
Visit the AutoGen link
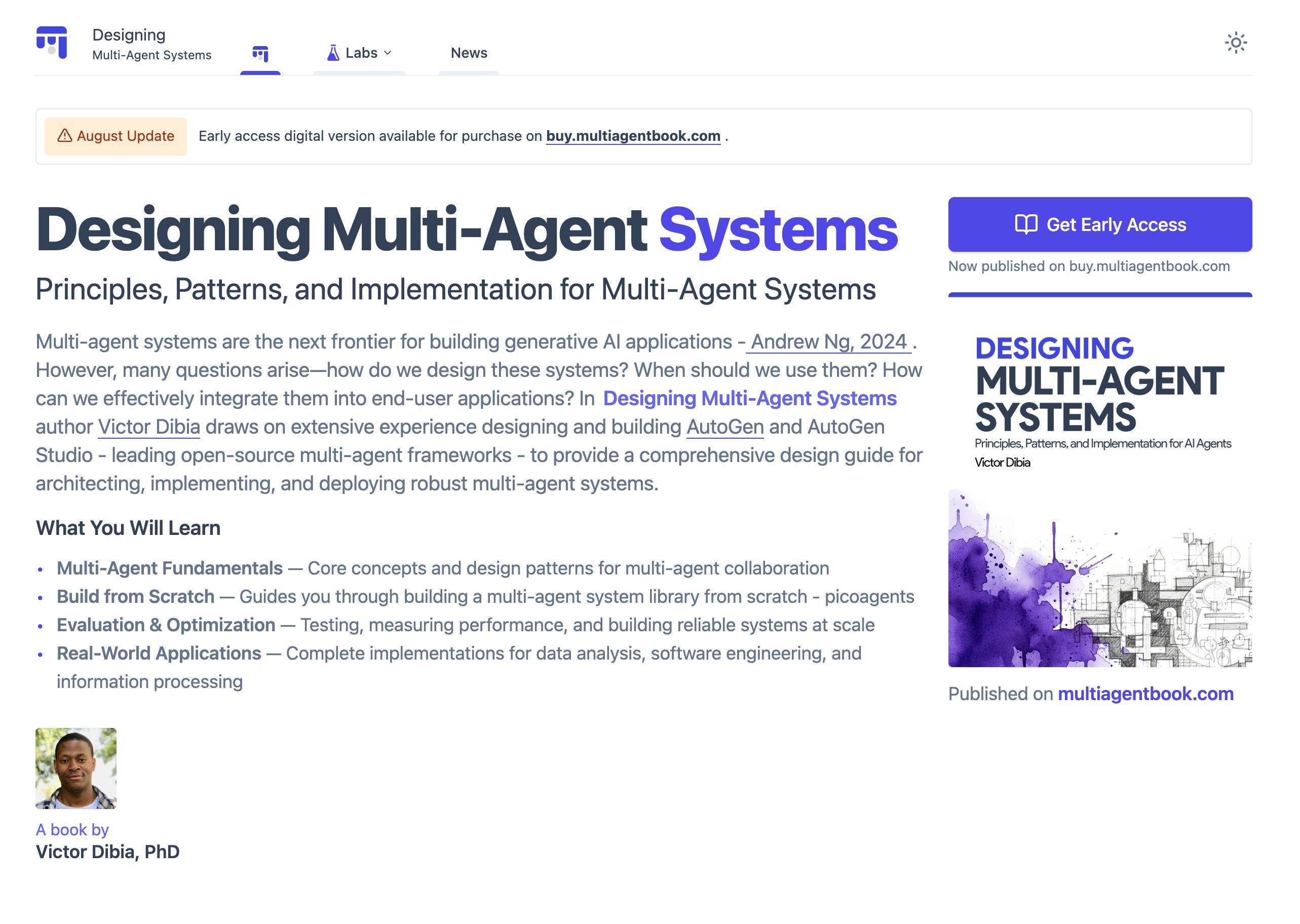724,427
